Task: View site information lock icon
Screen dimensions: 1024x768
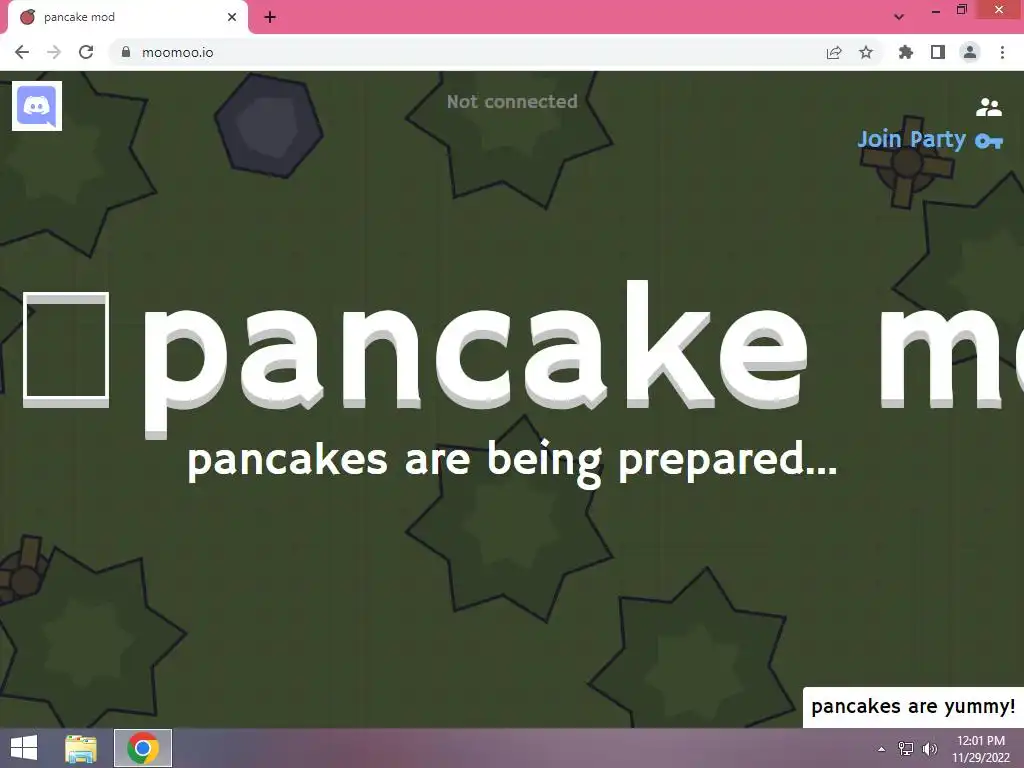Action: pyautogui.click(x=126, y=52)
